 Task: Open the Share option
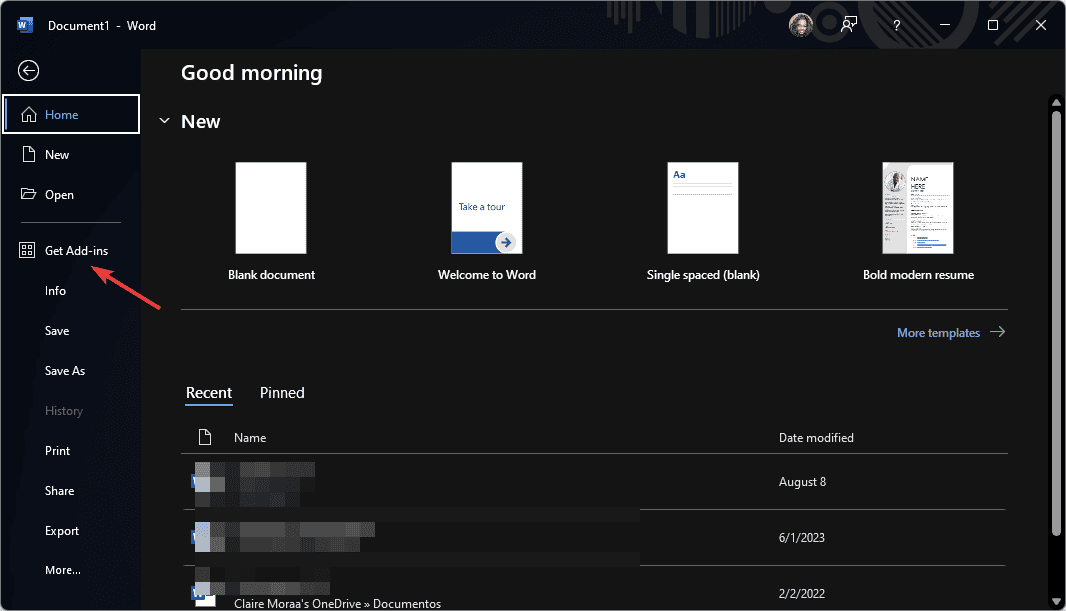click(59, 491)
